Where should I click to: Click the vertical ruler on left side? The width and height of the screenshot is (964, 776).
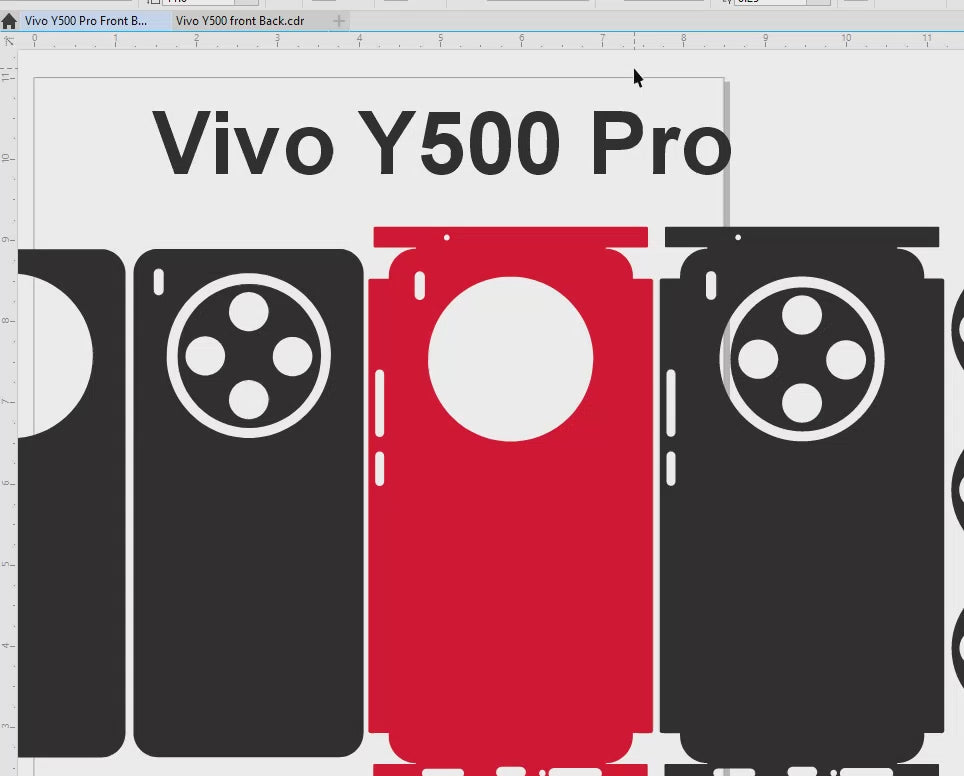(x=9, y=400)
